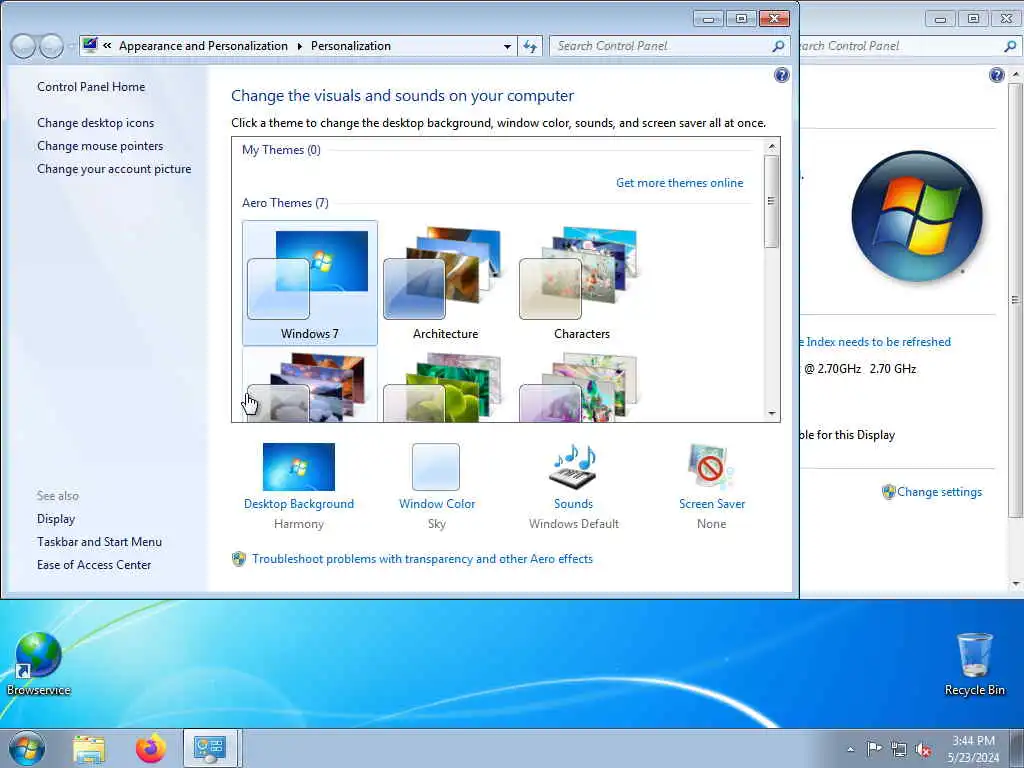
Task: Open the Sounds music notes icon
Action: point(573,466)
